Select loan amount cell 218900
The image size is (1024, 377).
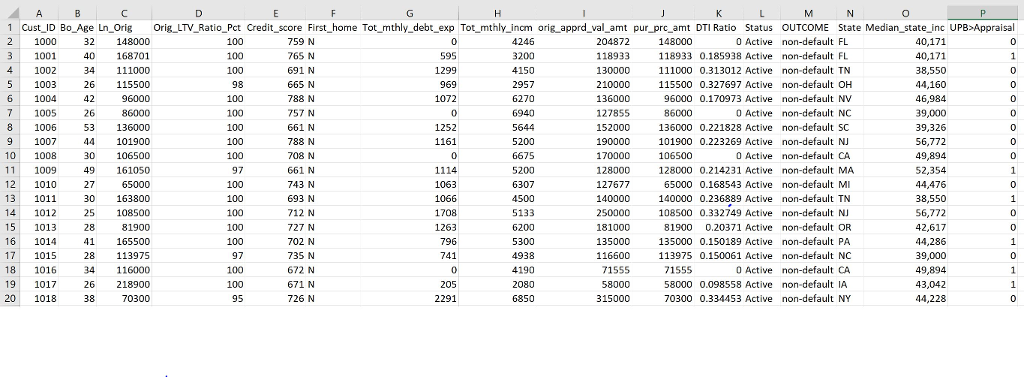tap(125, 284)
